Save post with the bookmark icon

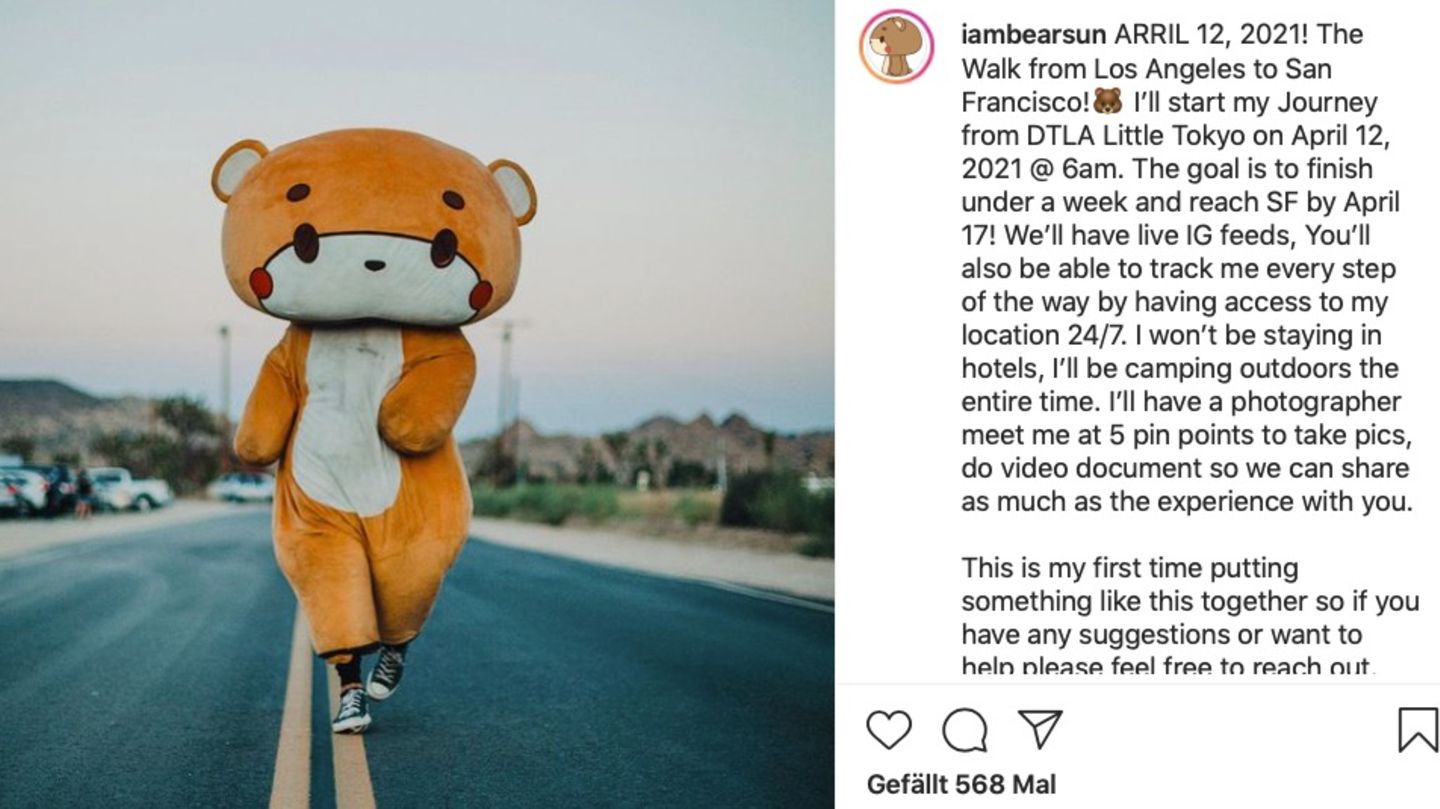point(1417,730)
